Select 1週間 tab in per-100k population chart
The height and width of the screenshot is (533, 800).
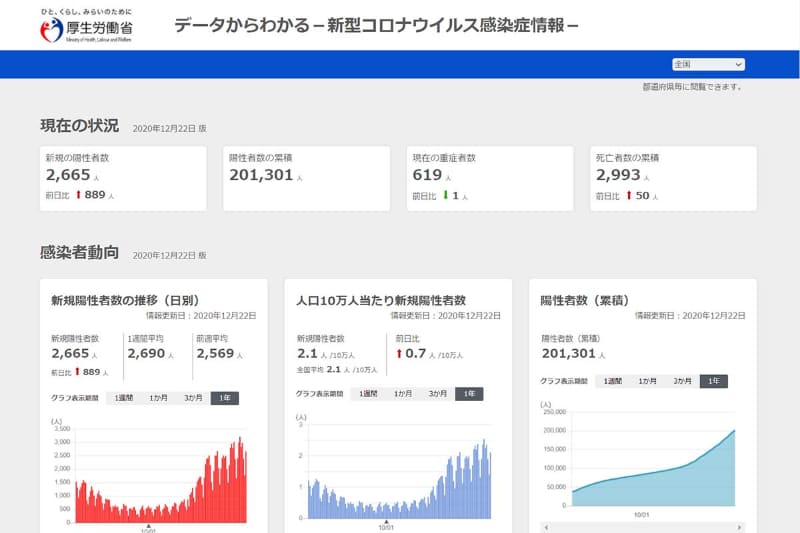368,394
